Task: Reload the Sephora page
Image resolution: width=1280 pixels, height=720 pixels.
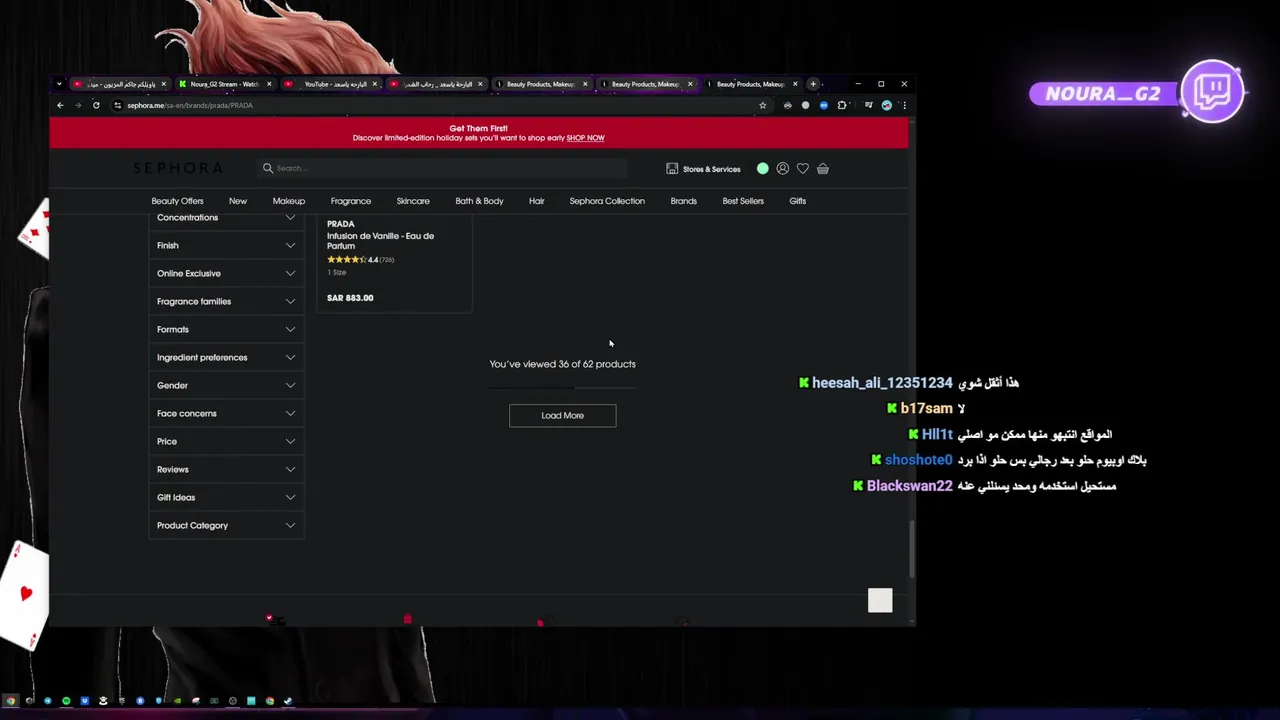Action: (x=96, y=105)
